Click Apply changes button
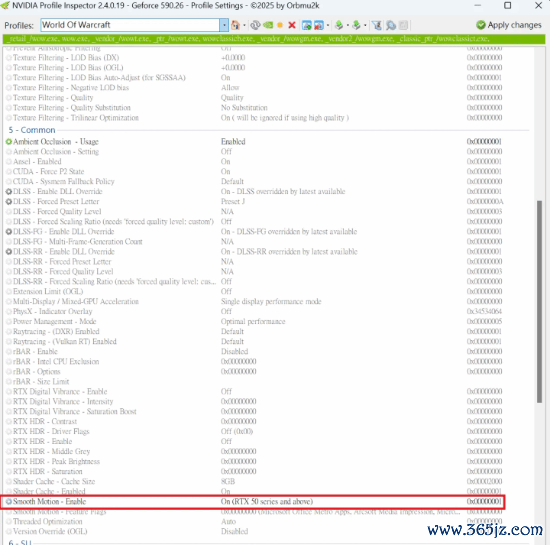The width and height of the screenshot is (550, 545). (x=509, y=25)
